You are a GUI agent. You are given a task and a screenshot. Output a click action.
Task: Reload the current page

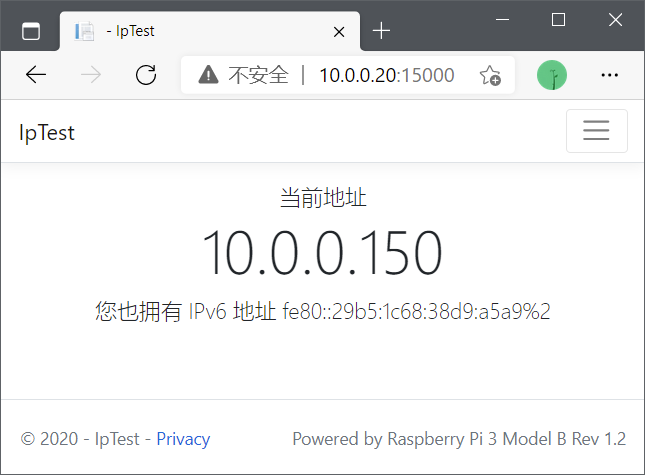pyautogui.click(x=146, y=75)
